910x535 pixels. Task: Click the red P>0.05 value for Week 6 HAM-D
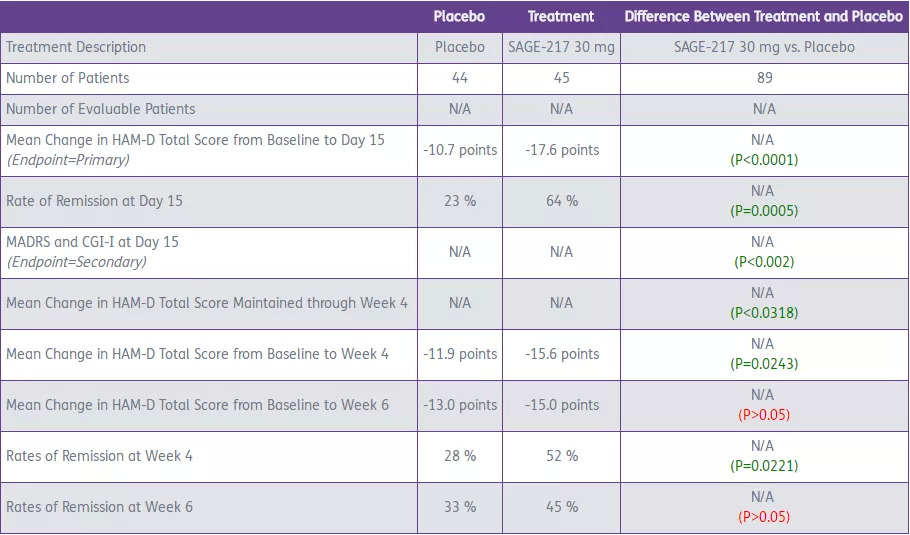coord(763,415)
